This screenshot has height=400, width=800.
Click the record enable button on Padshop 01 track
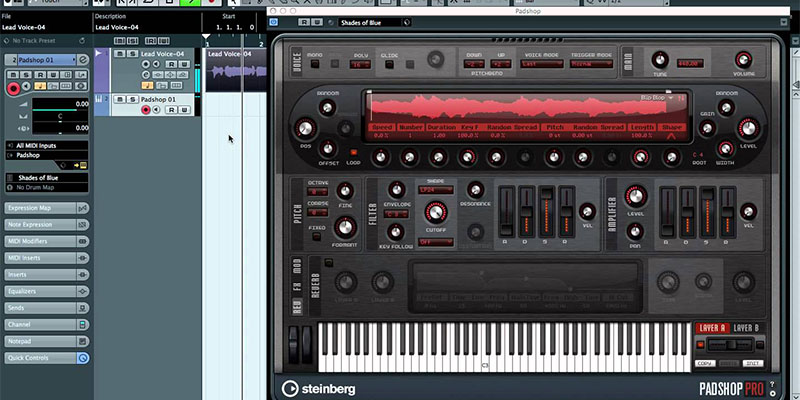tap(146, 110)
